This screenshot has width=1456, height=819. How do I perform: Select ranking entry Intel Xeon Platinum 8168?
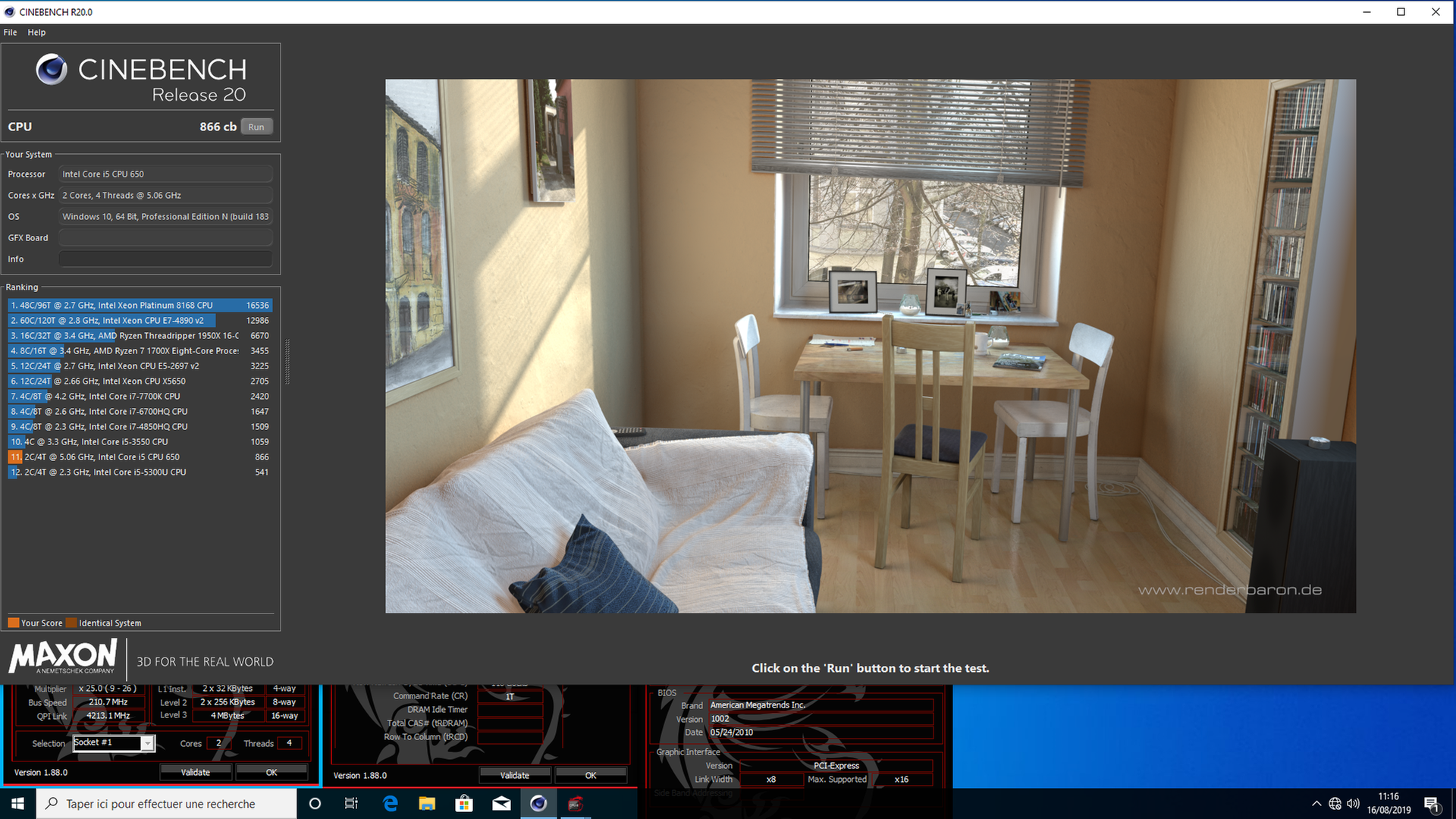tap(140, 306)
